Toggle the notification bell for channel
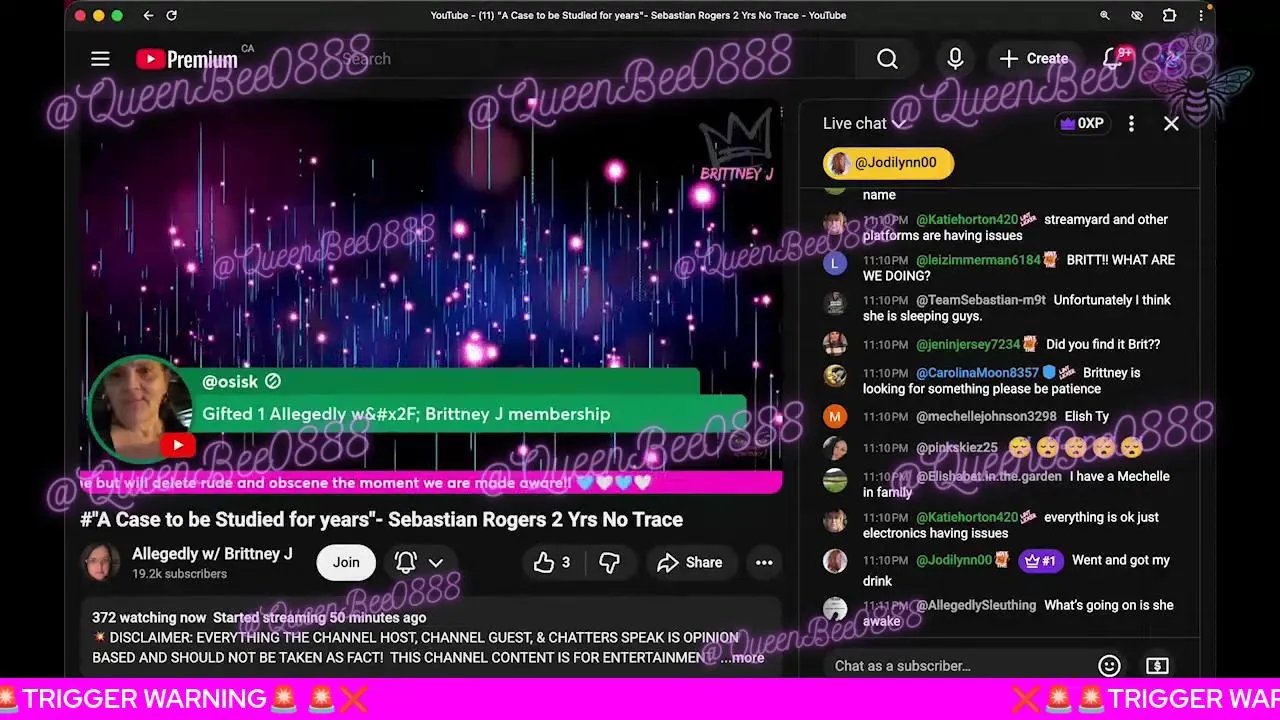The height and width of the screenshot is (720, 1280). pyautogui.click(x=405, y=562)
